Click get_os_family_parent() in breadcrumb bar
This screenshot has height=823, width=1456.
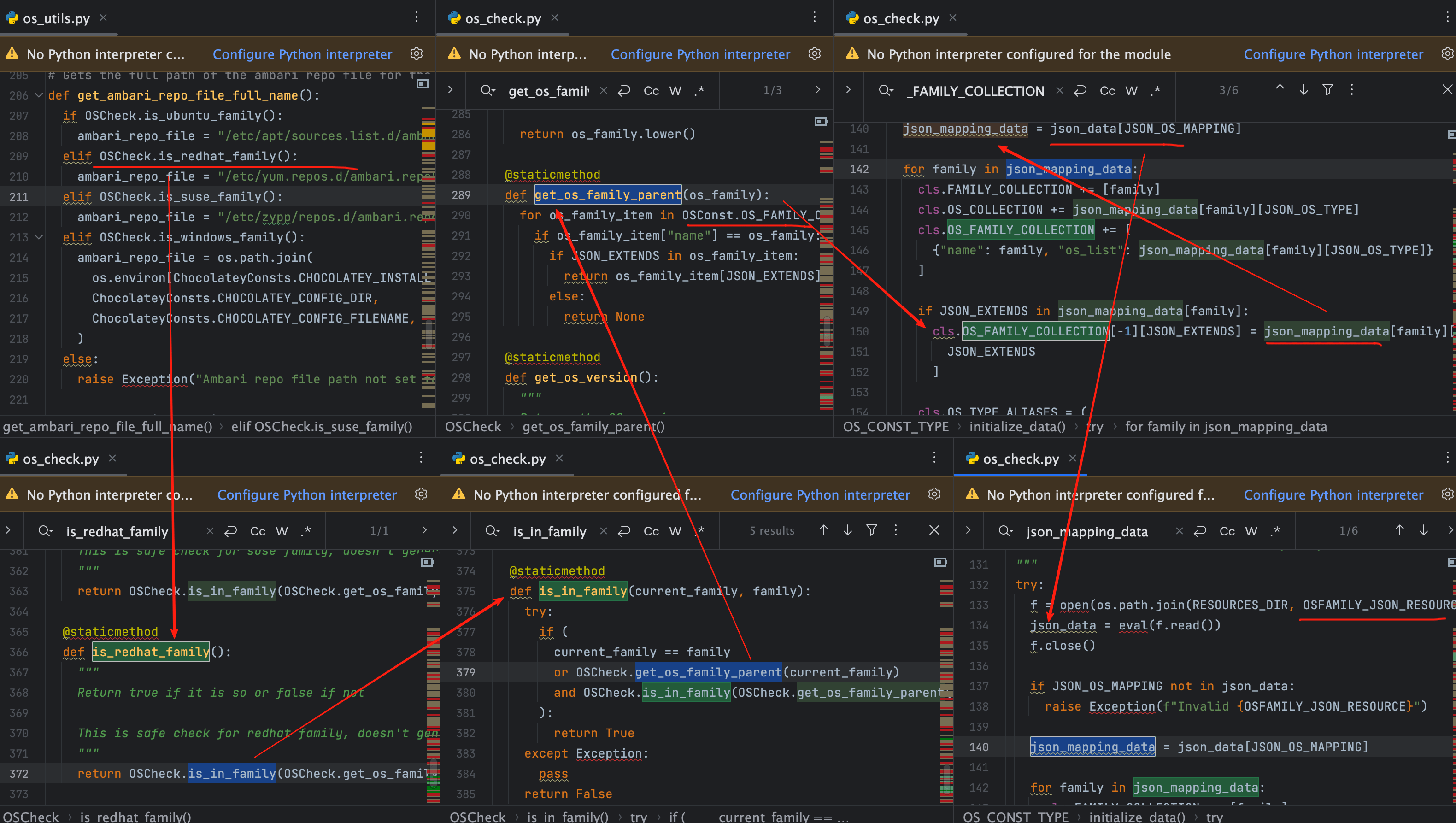(x=593, y=427)
